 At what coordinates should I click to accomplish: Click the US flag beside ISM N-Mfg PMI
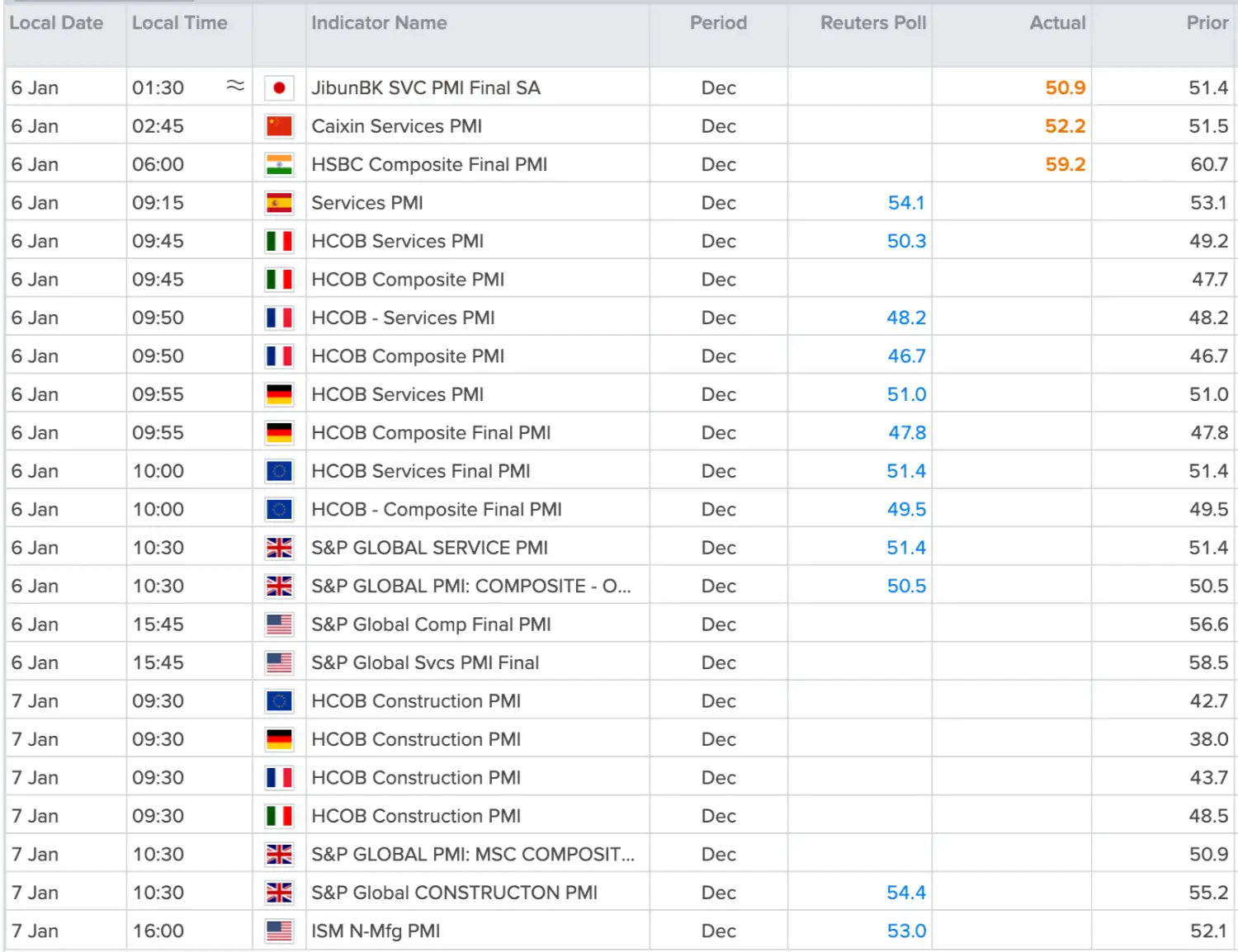(279, 931)
